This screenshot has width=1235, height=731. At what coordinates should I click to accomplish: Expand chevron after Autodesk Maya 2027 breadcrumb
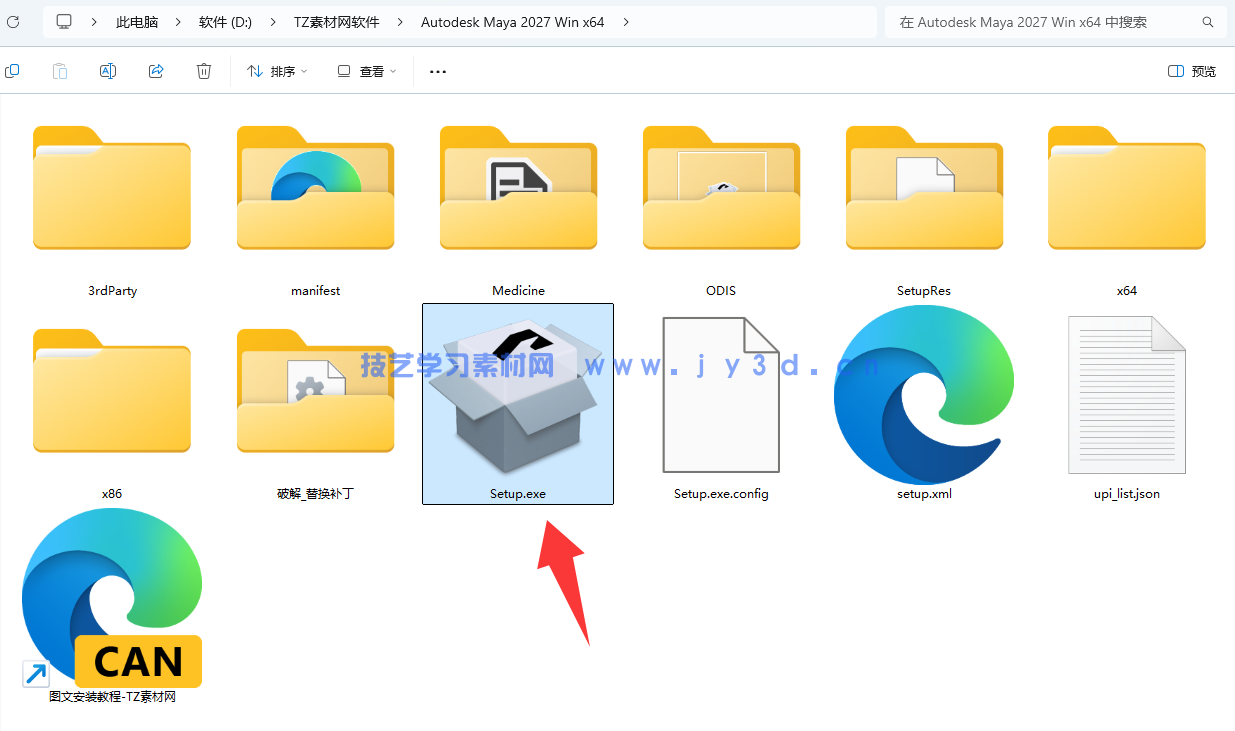coord(626,21)
